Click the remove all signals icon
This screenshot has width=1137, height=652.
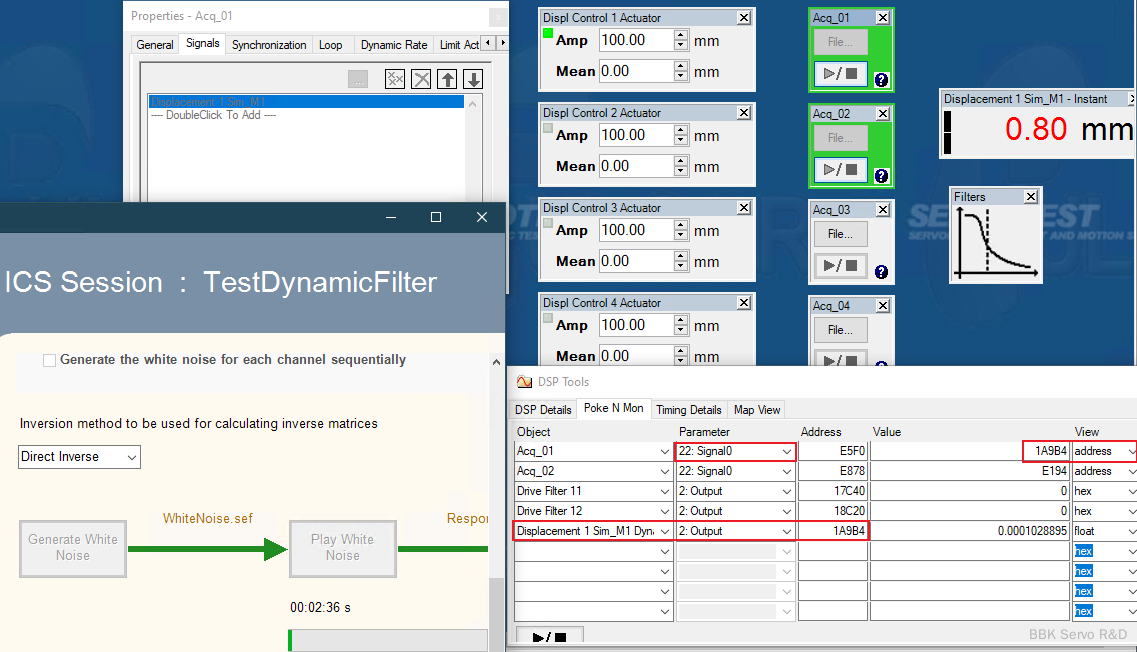[x=395, y=80]
